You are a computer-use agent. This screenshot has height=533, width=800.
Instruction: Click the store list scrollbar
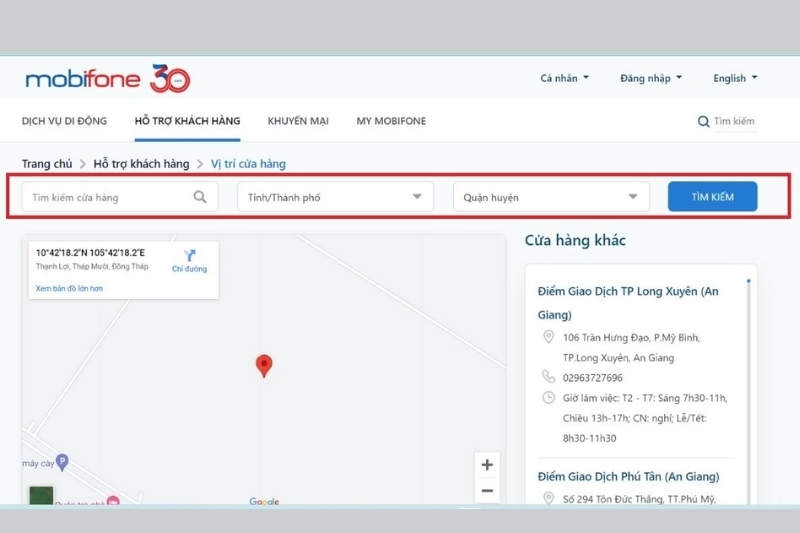(748, 393)
